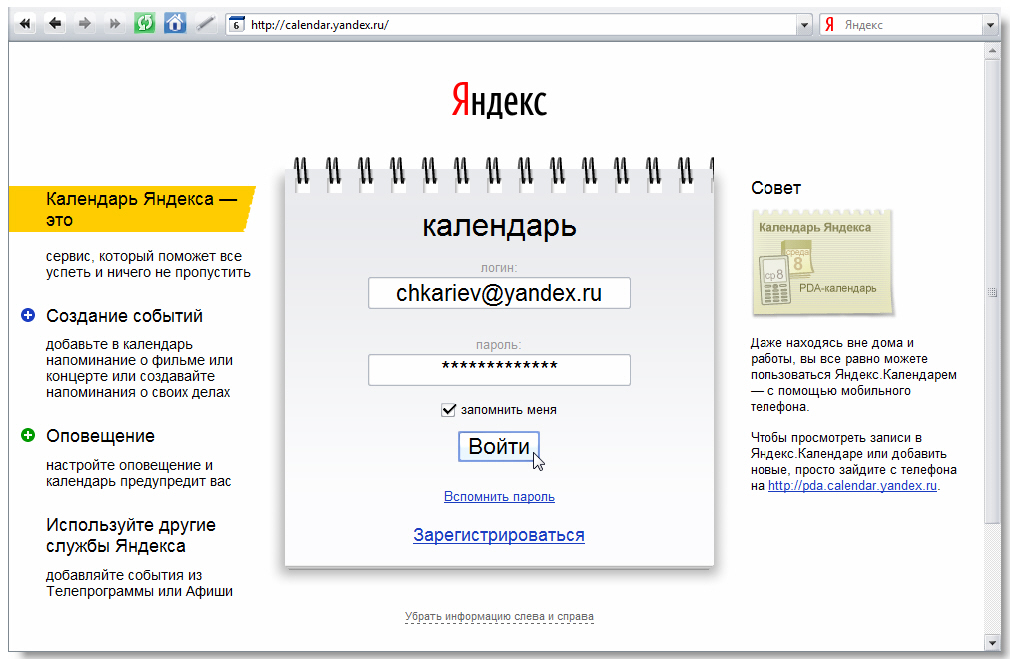Click the scrollbar down arrow
Viewport: 1010px width, 659px height.
[x=992, y=642]
